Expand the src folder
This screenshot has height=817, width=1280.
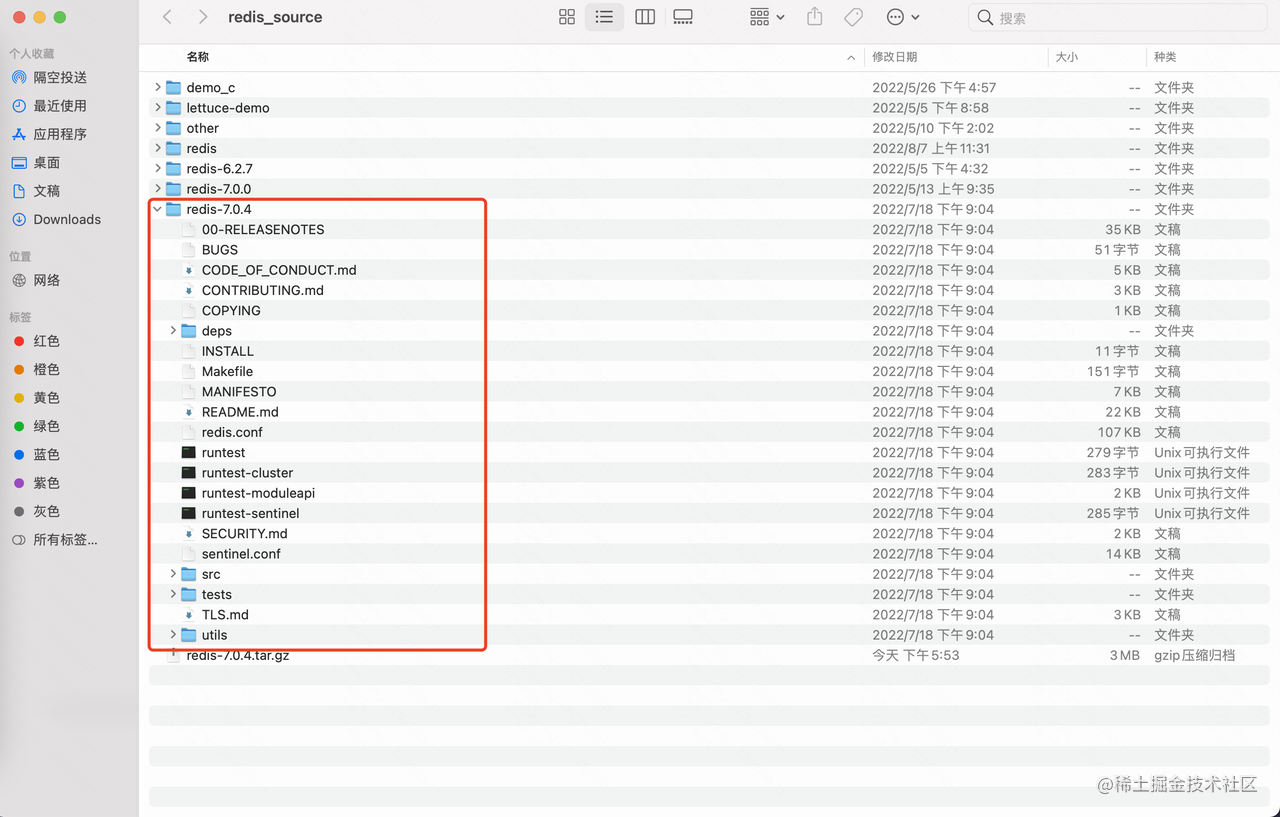[173, 574]
